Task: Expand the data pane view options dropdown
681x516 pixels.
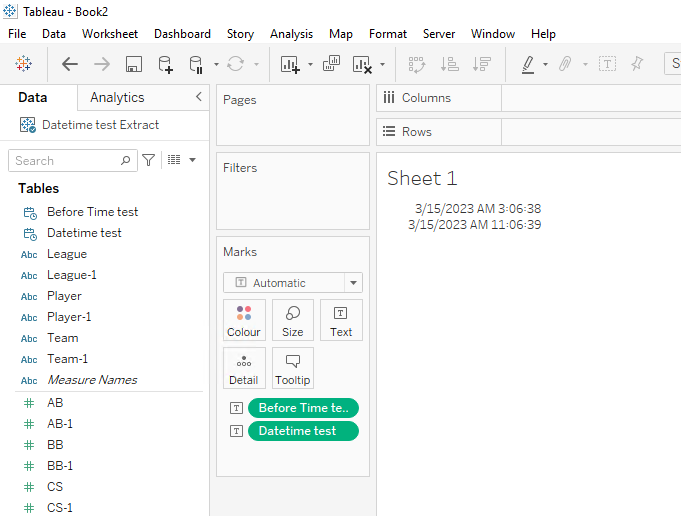Action: pyautogui.click(x=181, y=160)
